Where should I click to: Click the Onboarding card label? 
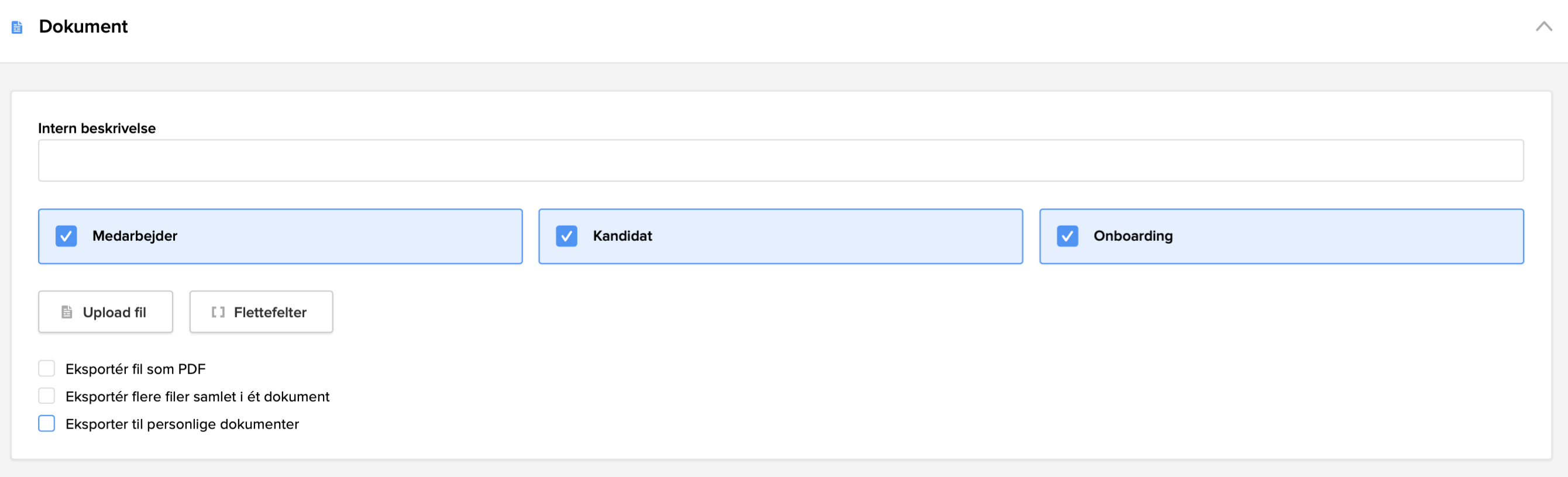[1133, 236]
